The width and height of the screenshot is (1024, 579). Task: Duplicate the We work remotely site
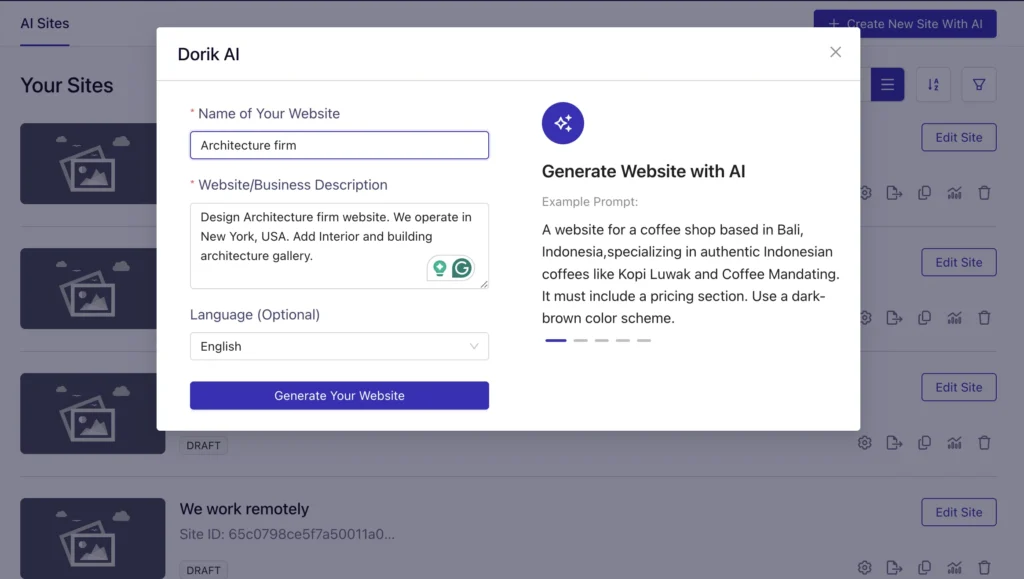pyautogui.click(x=924, y=567)
